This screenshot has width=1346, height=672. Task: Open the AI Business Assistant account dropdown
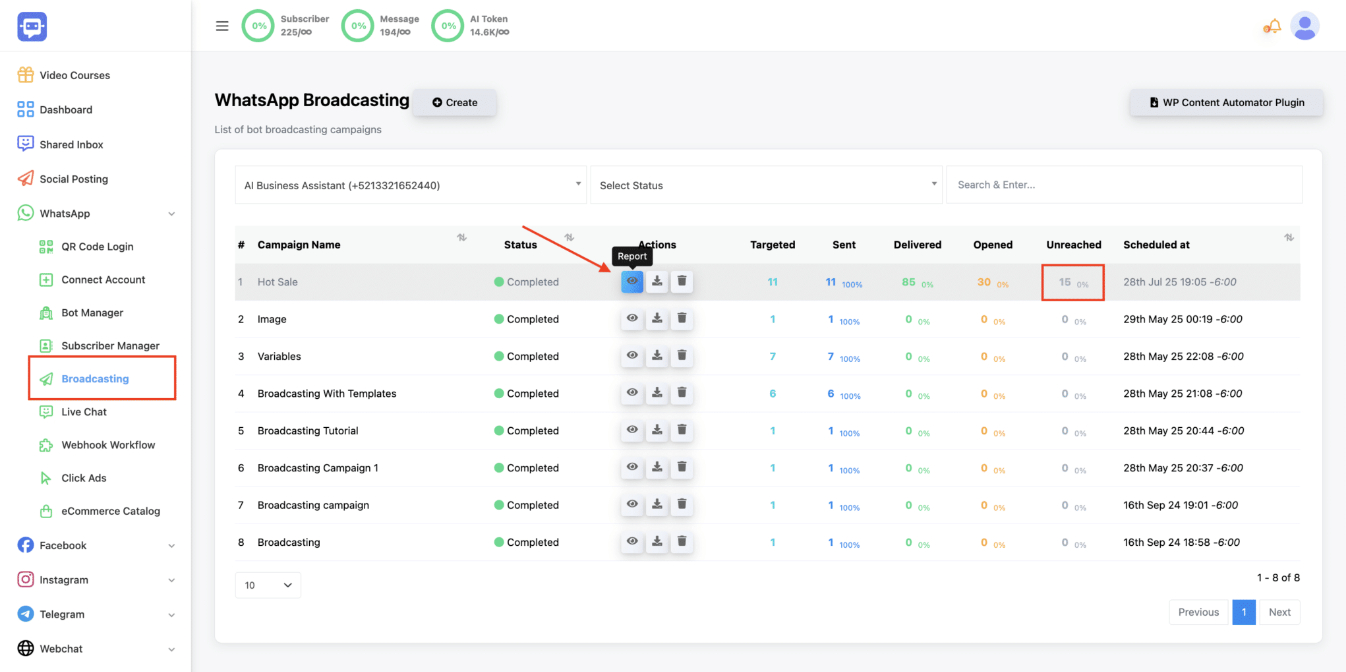410,185
